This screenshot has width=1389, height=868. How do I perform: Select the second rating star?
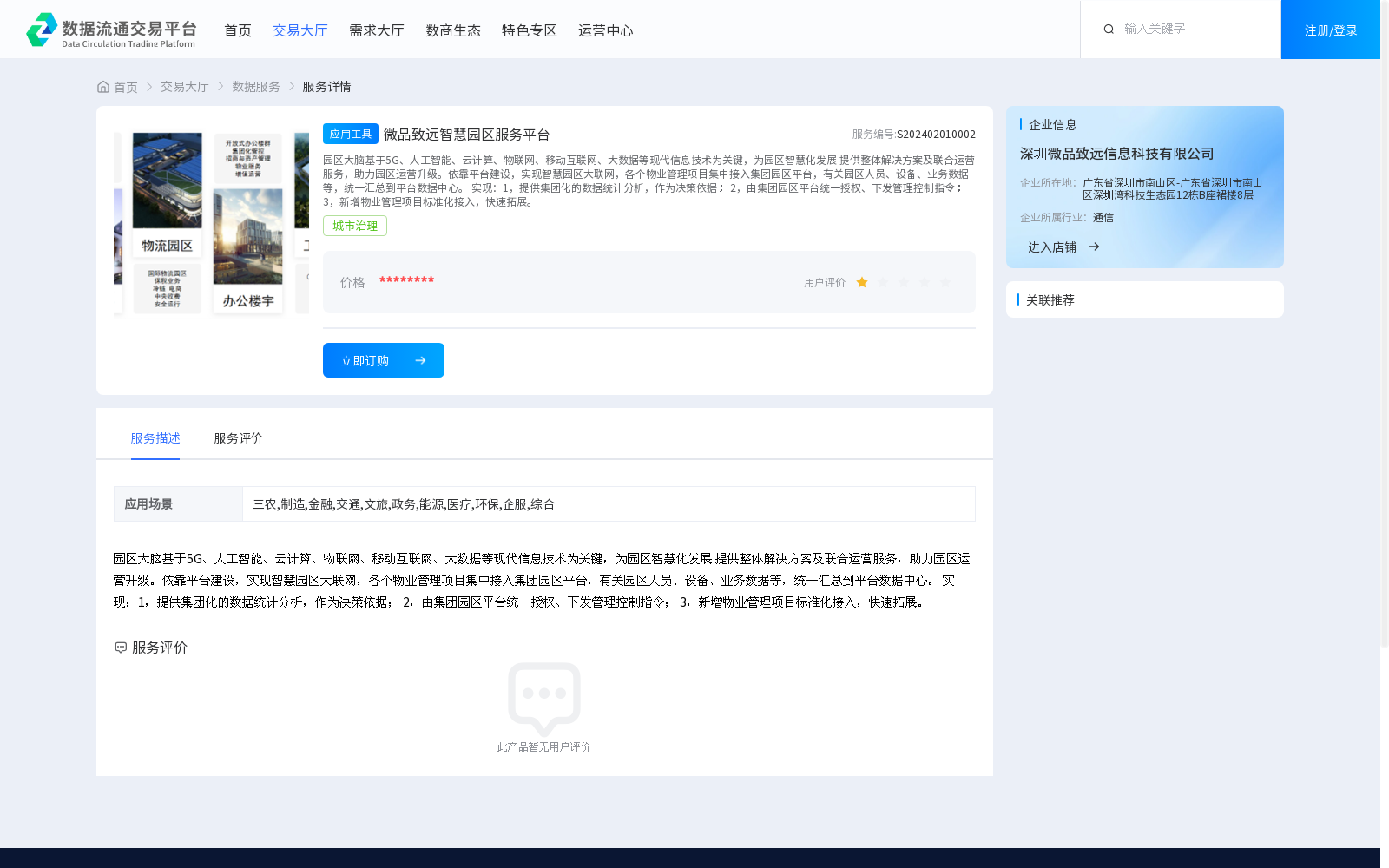pyautogui.click(x=883, y=282)
